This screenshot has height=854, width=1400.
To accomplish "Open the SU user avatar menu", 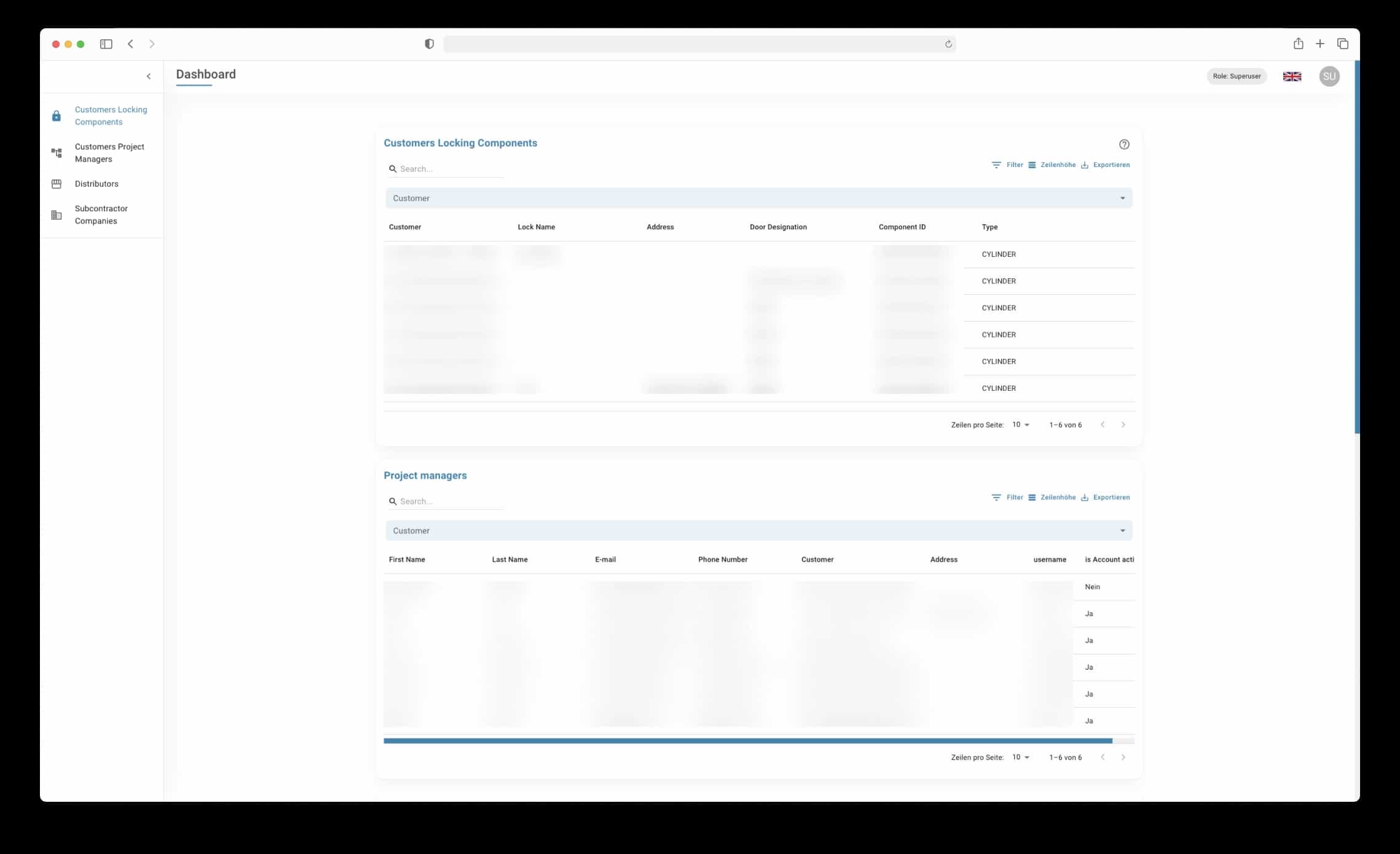I will coord(1329,76).
